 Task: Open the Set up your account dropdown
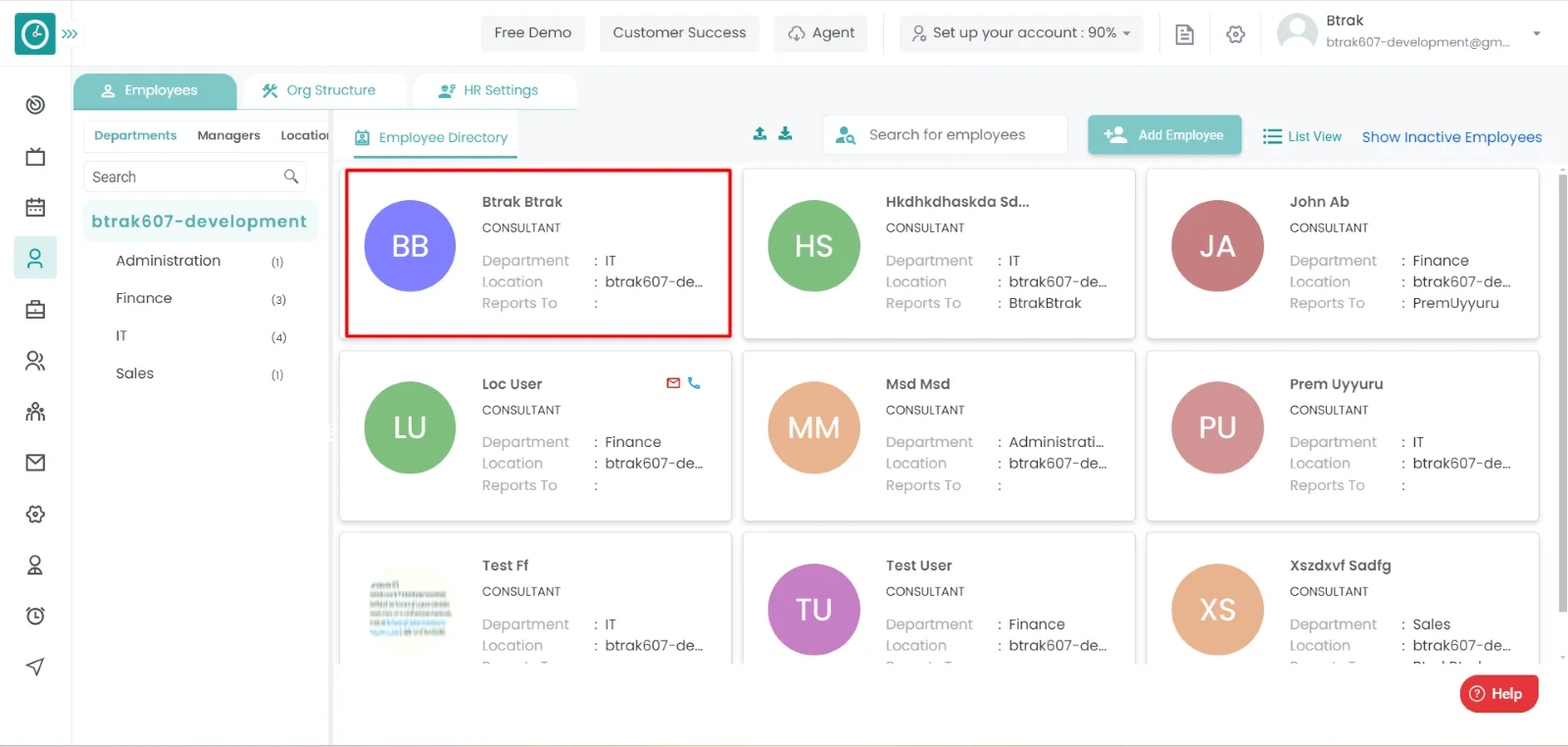point(1021,33)
